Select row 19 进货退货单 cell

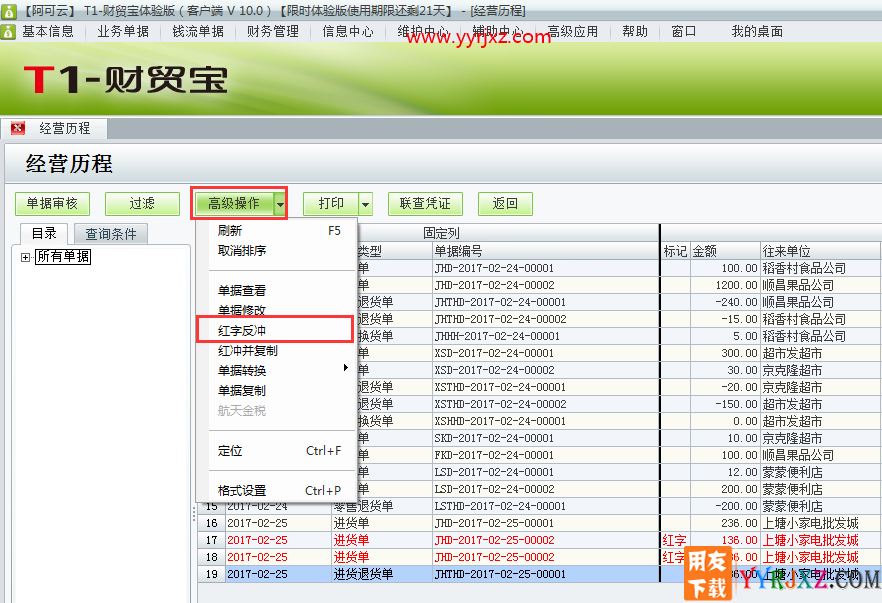[x=381, y=574]
